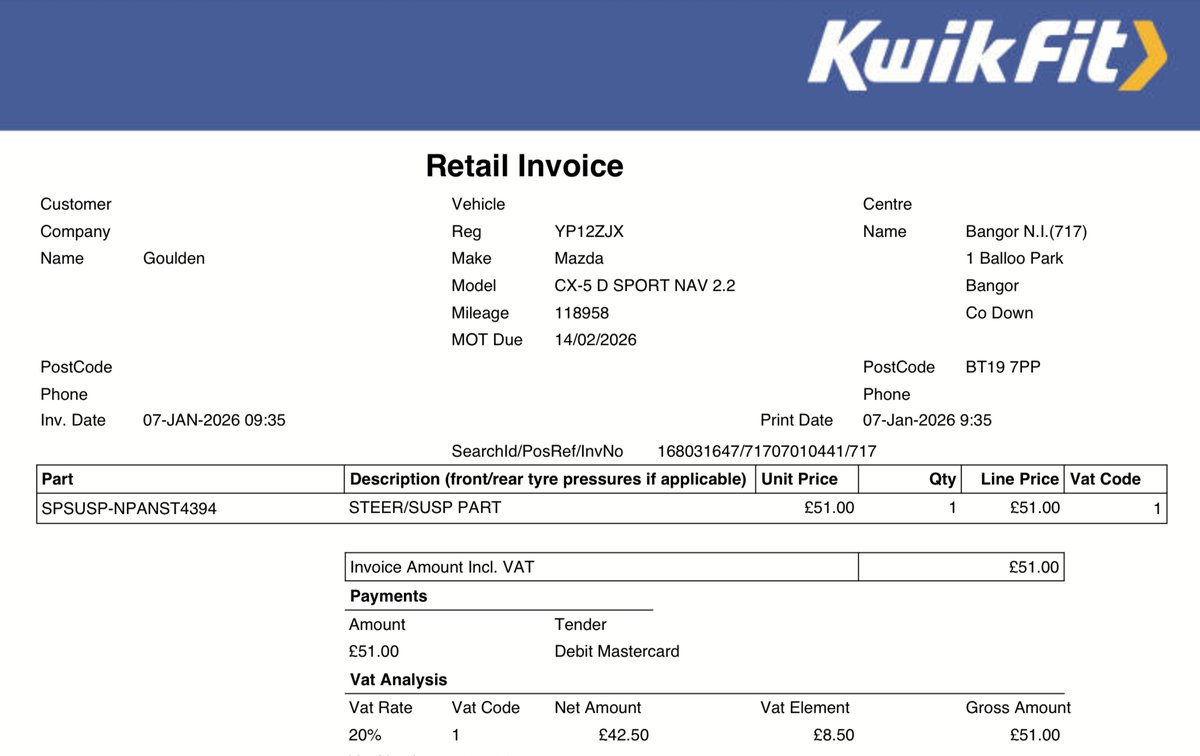Select the Invoice Amount Incl. VAT total £51.00

tap(1033, 567)
